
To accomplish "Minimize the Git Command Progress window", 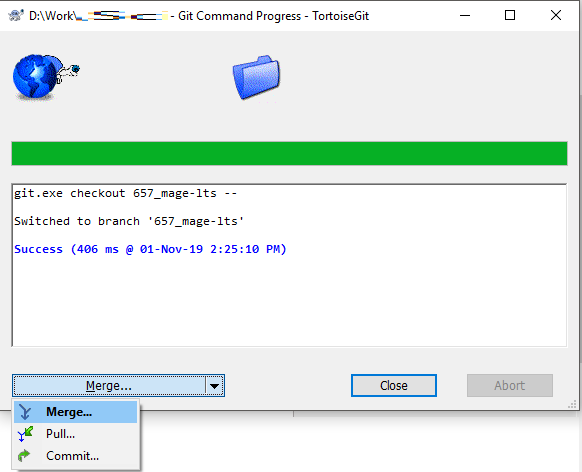I will coord(465,16).
